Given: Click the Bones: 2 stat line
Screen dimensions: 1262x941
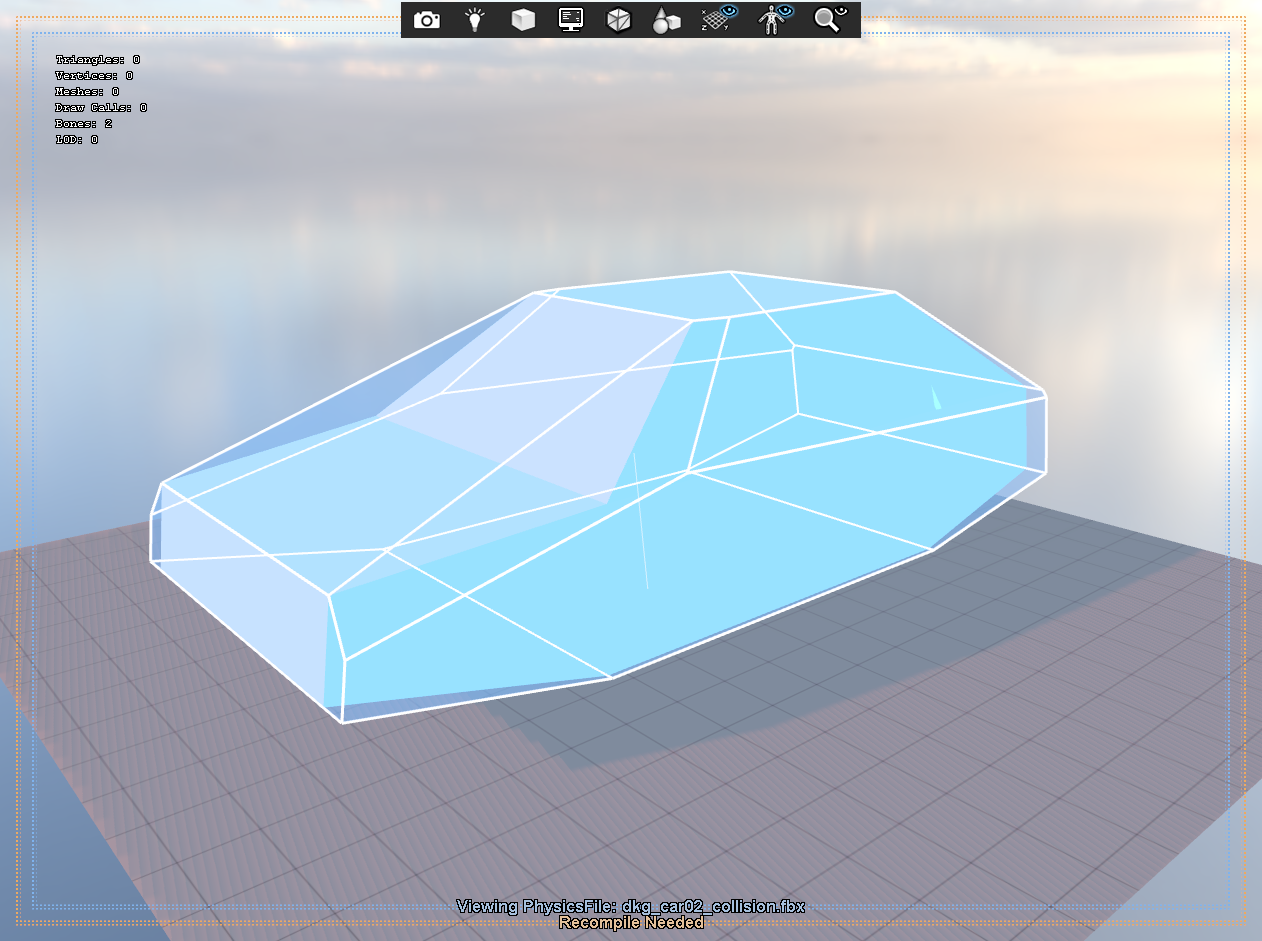Looking at the screenshot, I should [82, 123].
